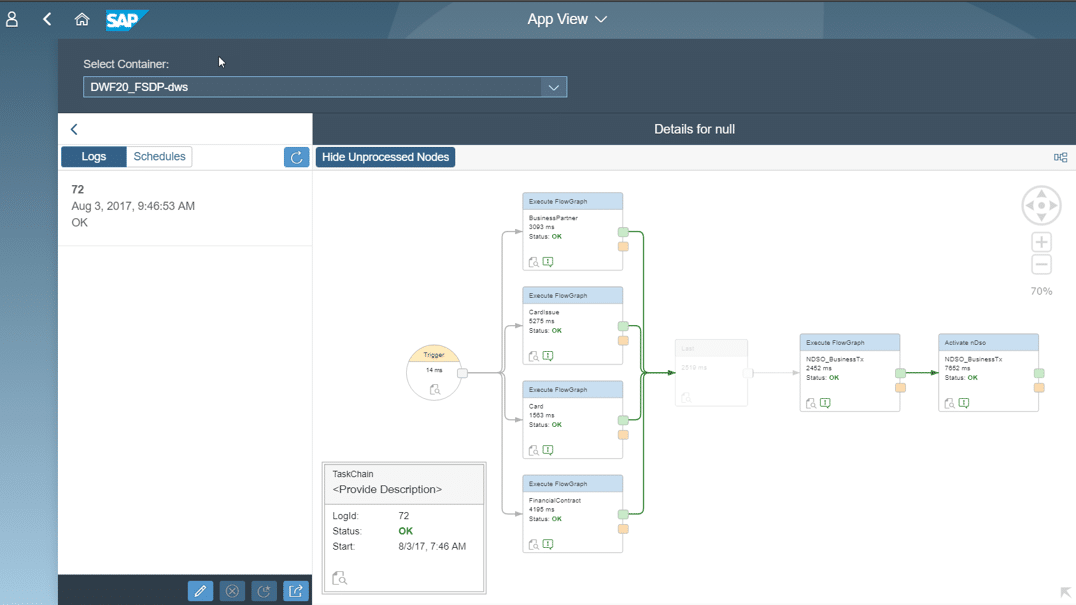Screen dimensions: 1076x605
Task: Open the App View dropdown menu
Action: tap(567, 19)
